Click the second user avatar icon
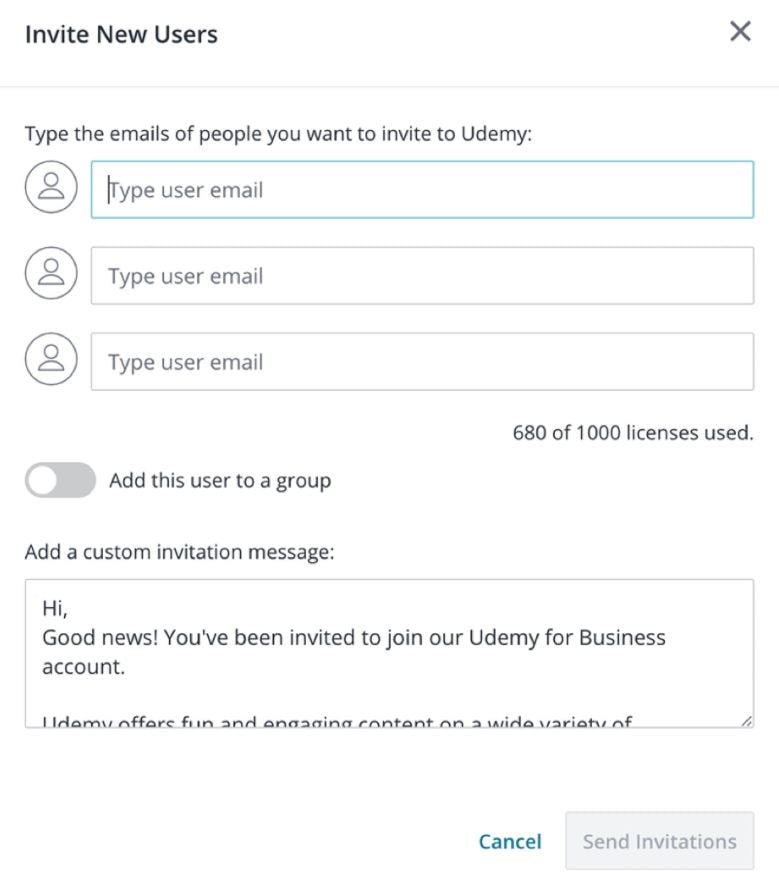The width and height of the screenshot is (779, 892). [x=51, y=273]
